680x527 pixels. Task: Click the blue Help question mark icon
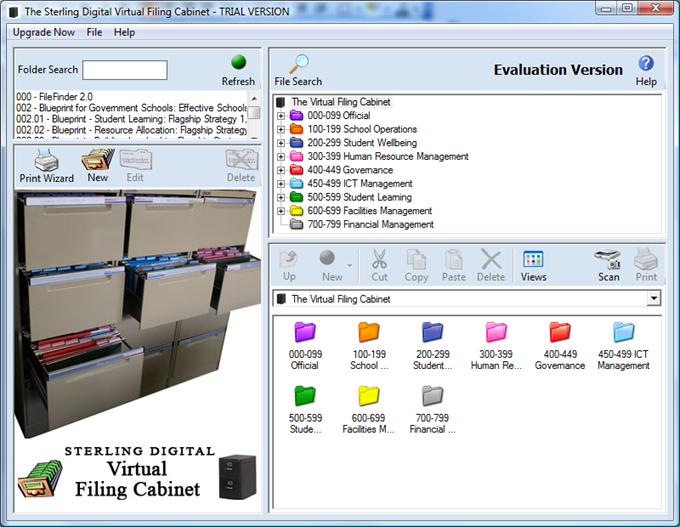coord(646,63)
